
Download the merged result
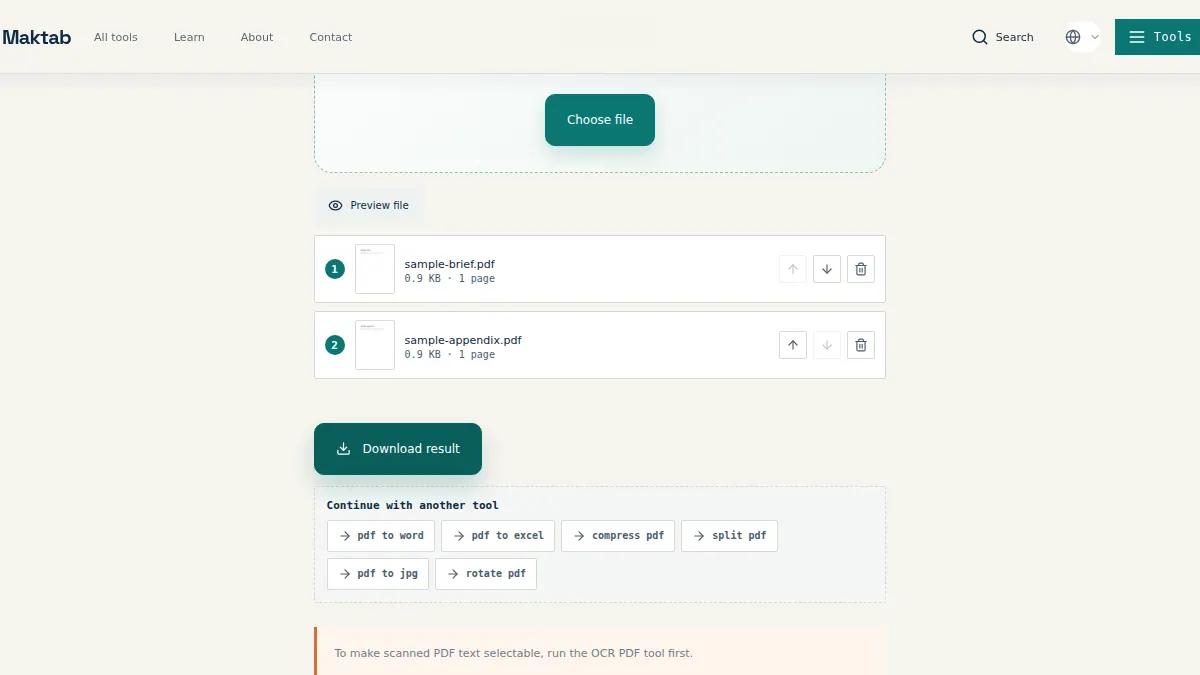point(398,449)
